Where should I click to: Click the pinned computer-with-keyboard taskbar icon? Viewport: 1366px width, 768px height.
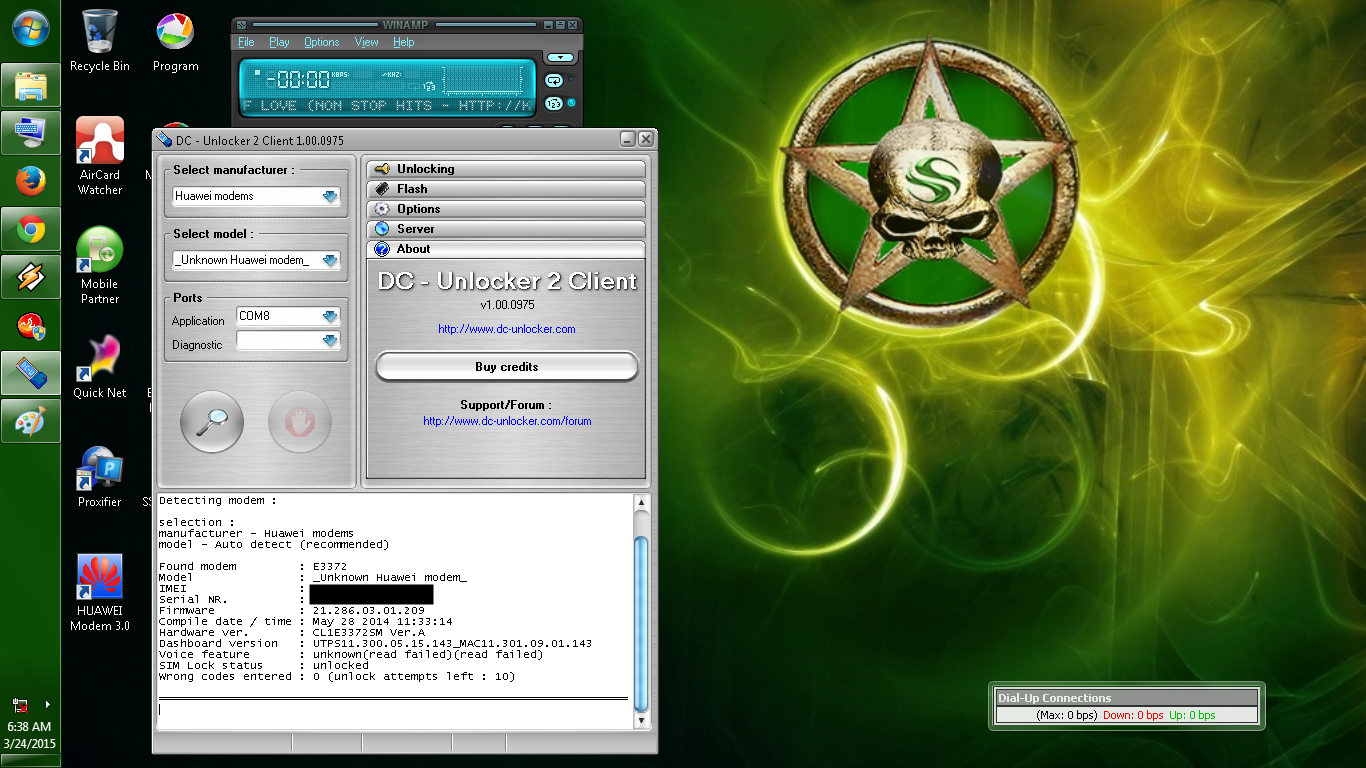(x=30, y=133)
